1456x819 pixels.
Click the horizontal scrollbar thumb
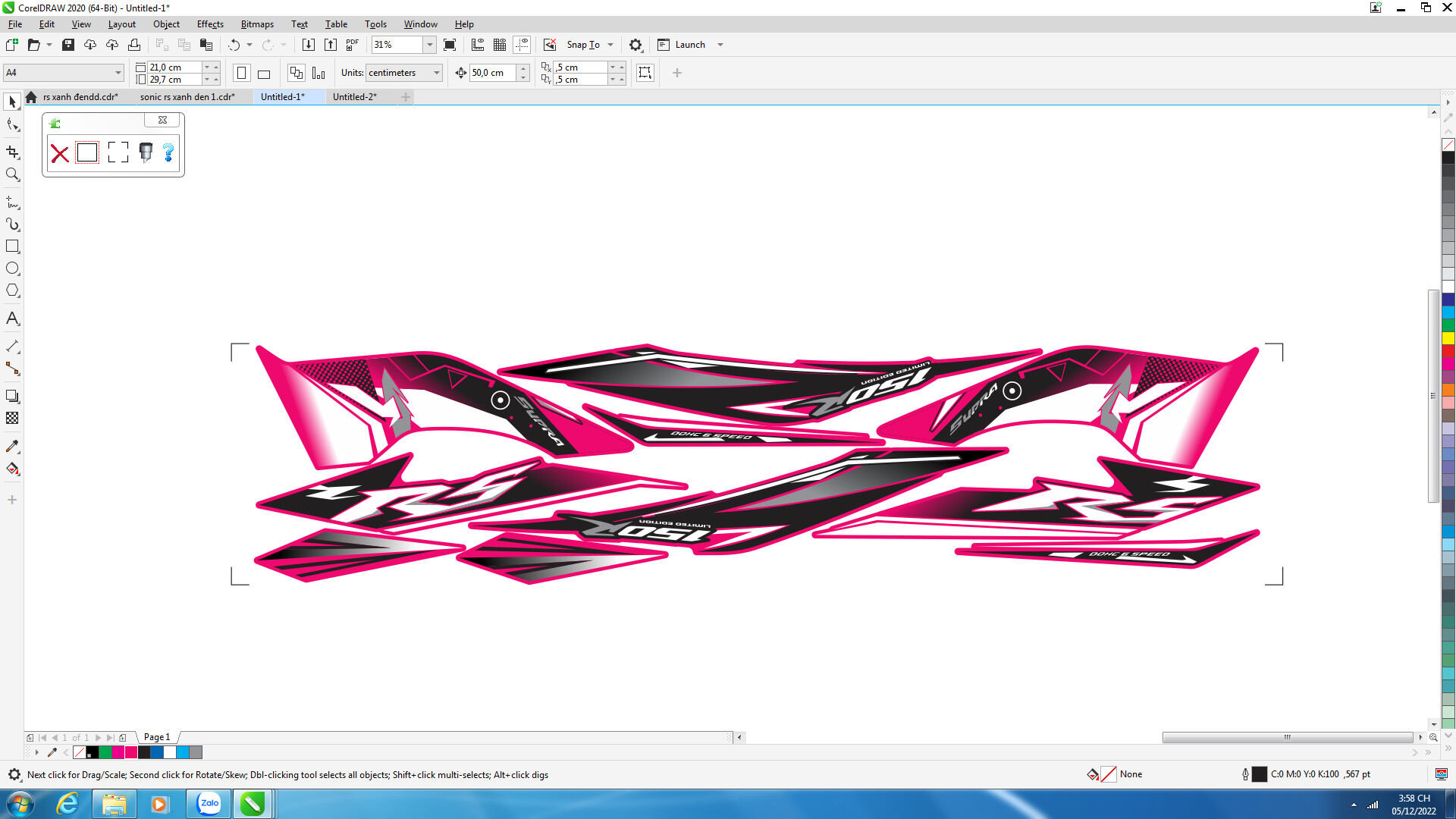(1288, 737)
